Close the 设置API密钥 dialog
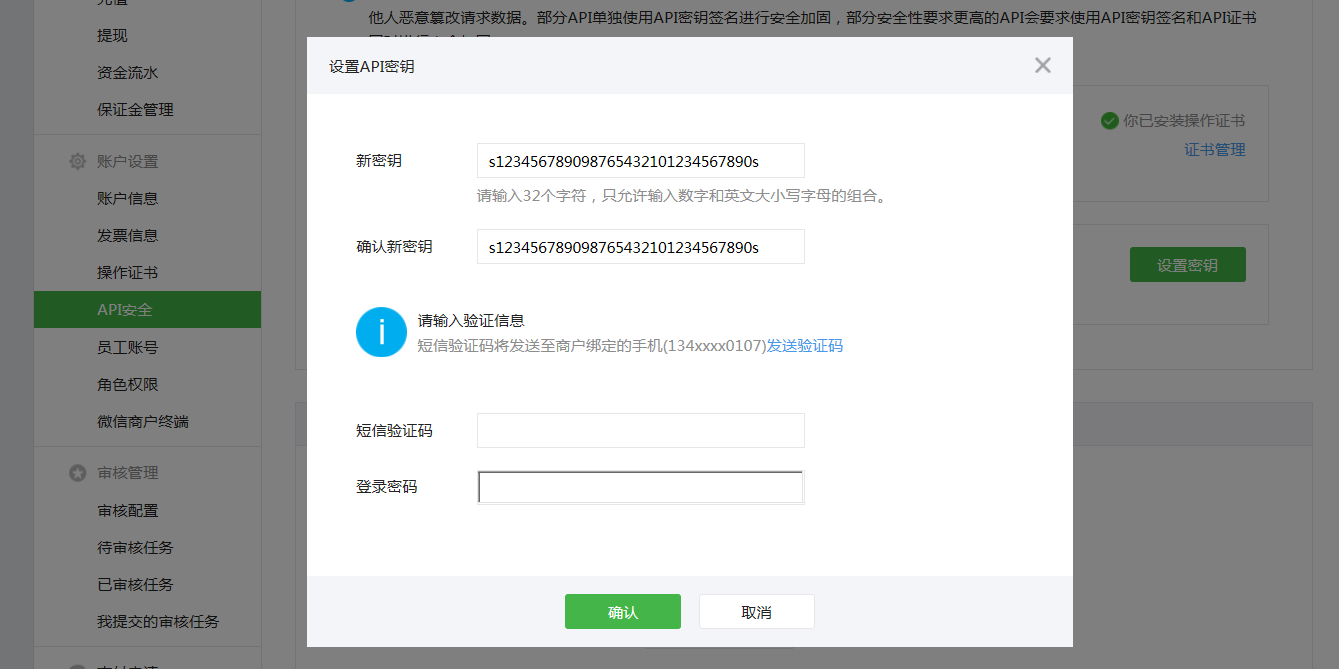The width and height of the screenshot is (1339, 669). pyautogui.click(x=1042, y=64)
